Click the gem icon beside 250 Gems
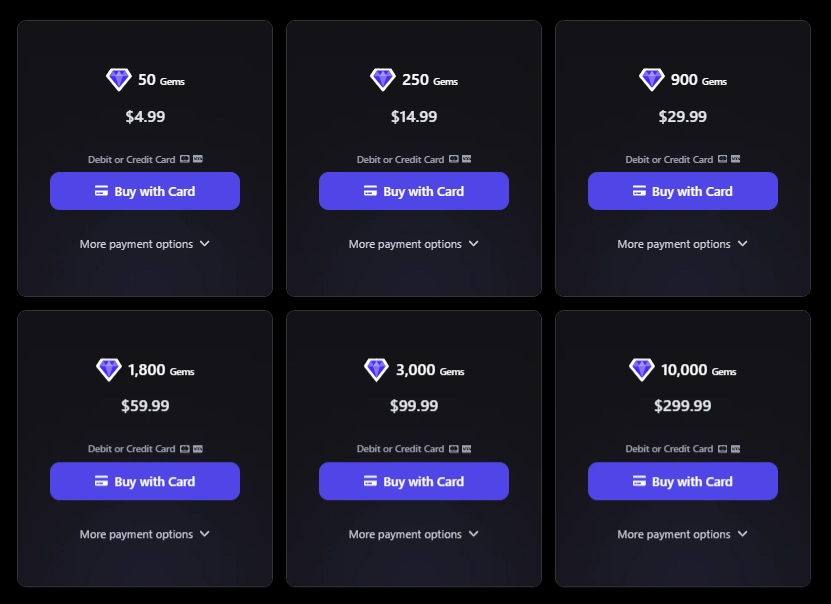 tap(383, 80)
